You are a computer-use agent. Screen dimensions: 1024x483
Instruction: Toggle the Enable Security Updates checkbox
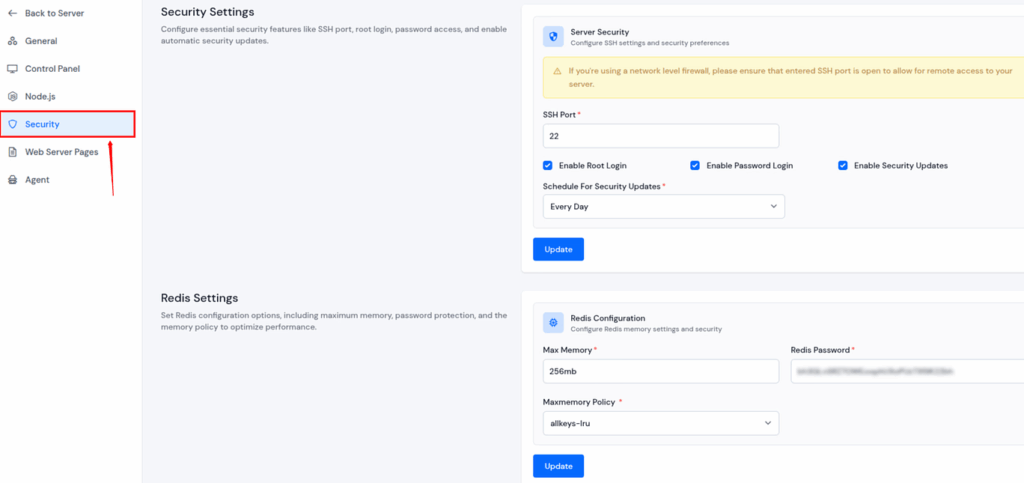click(843, 165)
